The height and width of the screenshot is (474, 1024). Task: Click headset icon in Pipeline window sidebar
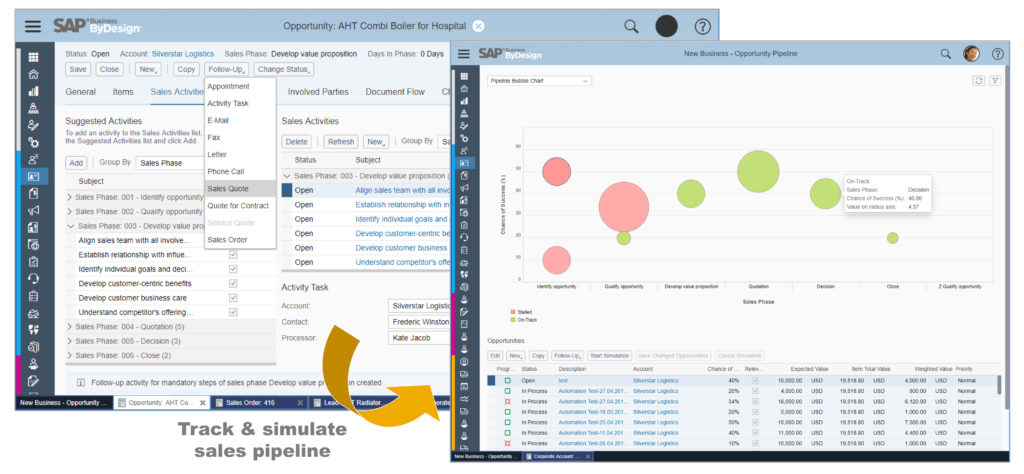coord(464,237)
